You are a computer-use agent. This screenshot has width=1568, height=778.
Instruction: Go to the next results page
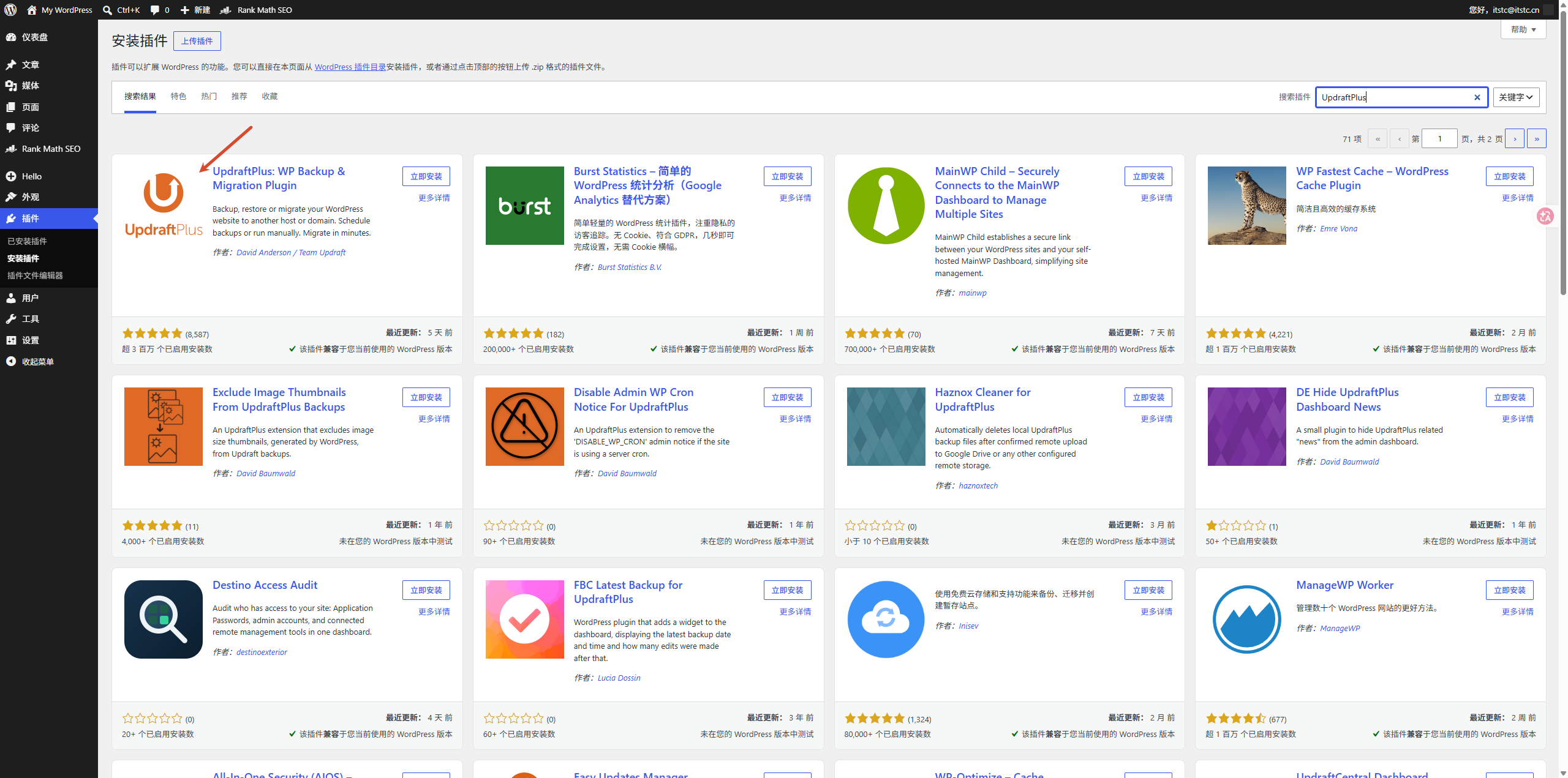[x=1515, y=139]
